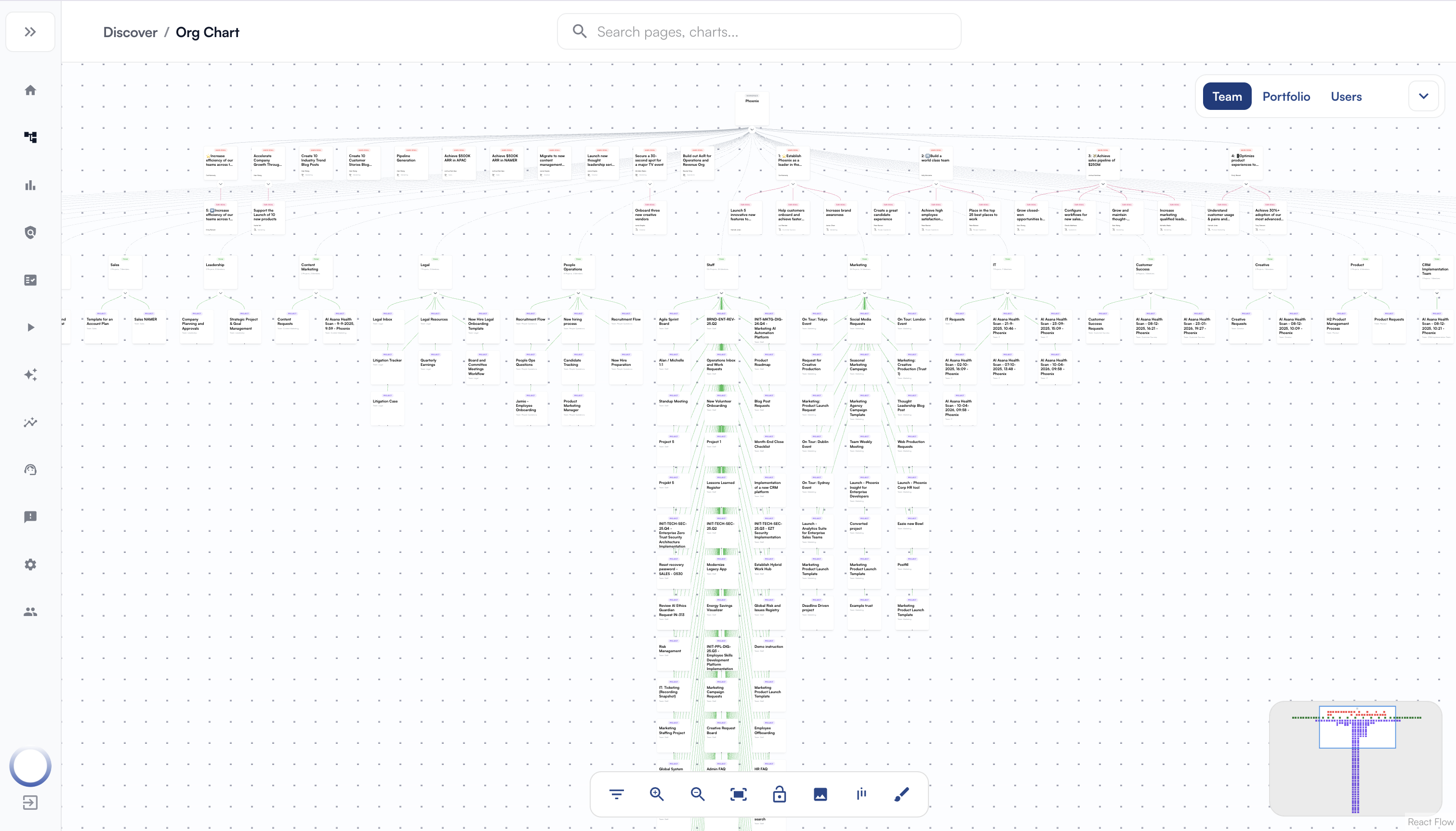Open the Sales NAMER project card
Viewport: 1456px width, 831px height.
tap(149, 328)
